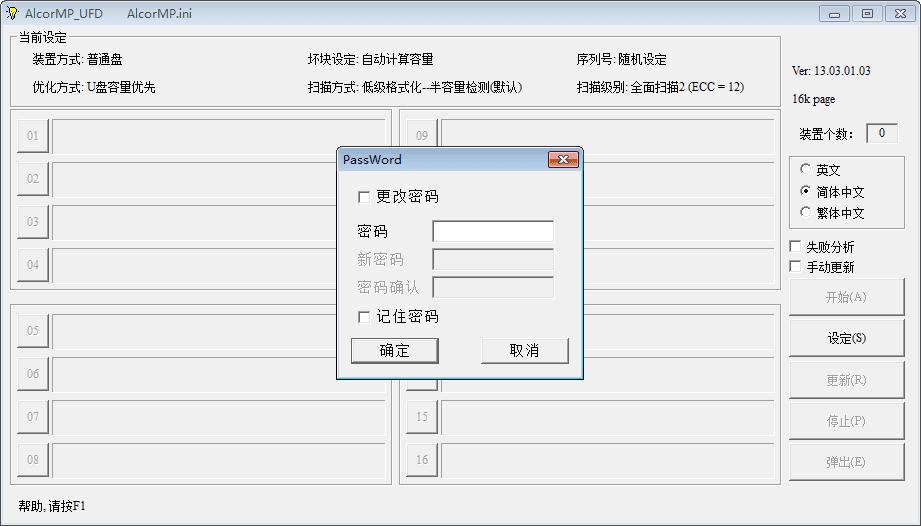Enable the 手动更新 checkbox

click(796, 267)
